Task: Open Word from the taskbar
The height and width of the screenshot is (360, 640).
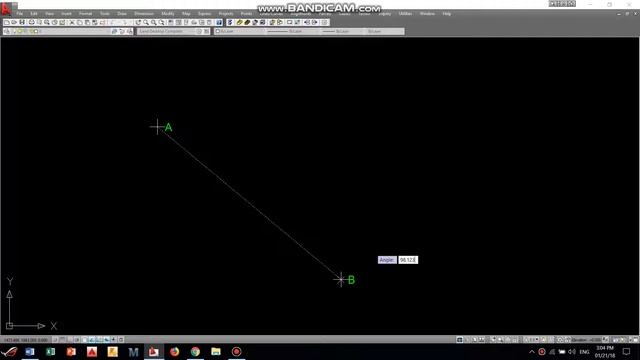Action: [30, 351]
